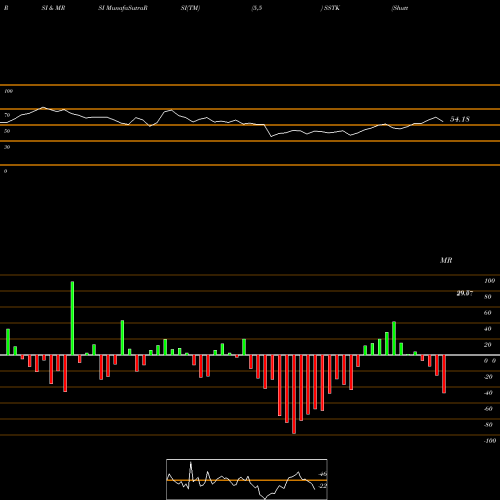Click the (5,5 parameter text in header

pyautogui.click(x=257, y=8)
